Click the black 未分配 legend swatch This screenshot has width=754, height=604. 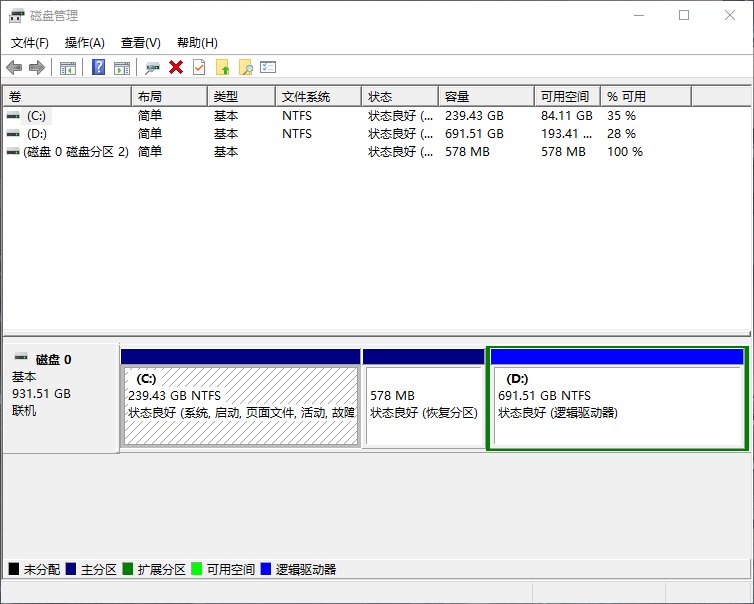[x=14, y=569]
